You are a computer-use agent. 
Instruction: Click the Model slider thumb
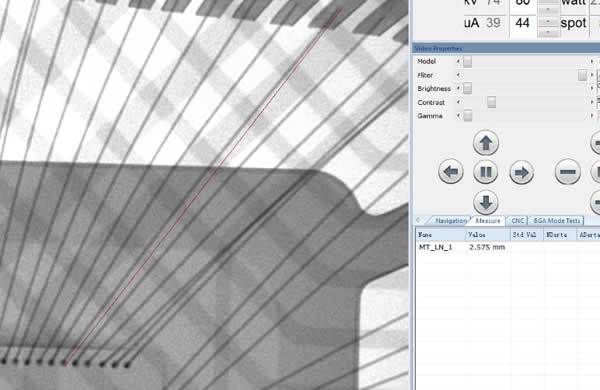468,62
